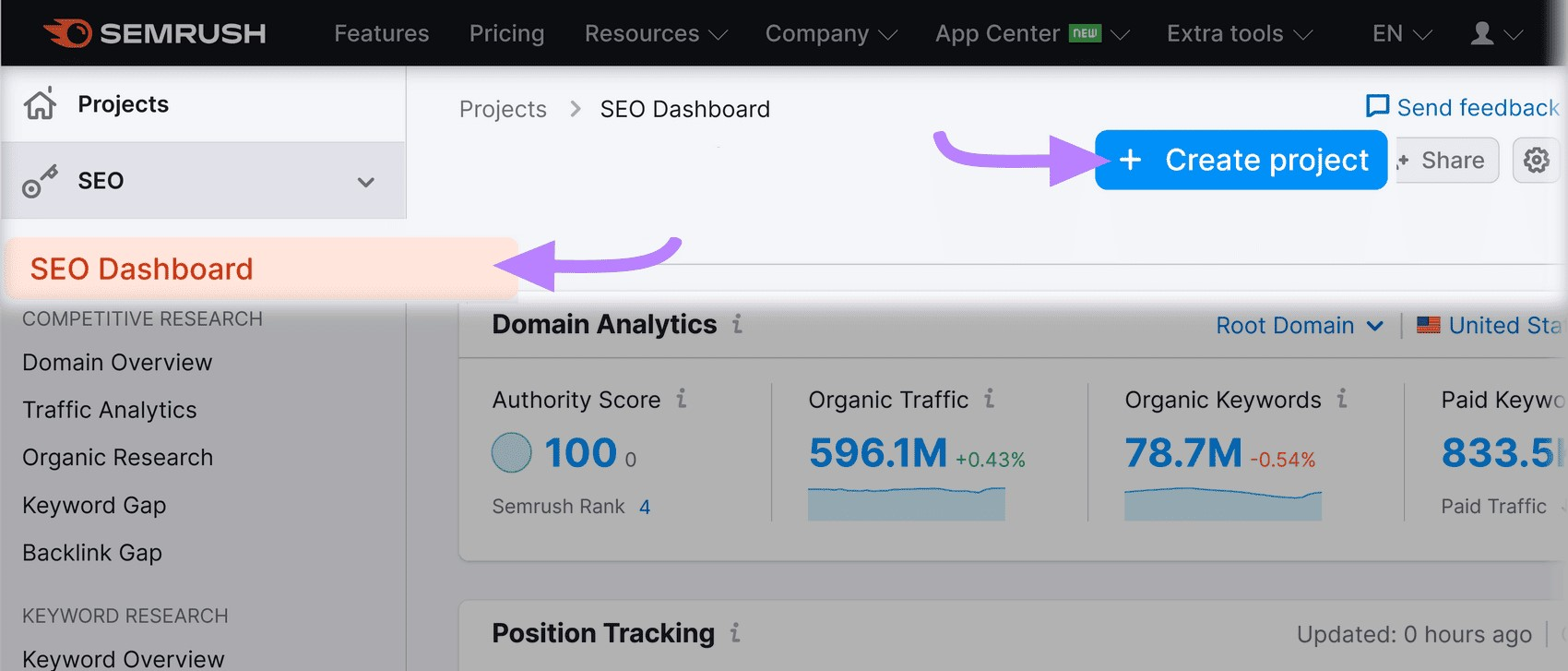Open Keyword Gap in sidebar

pos(94,505)
